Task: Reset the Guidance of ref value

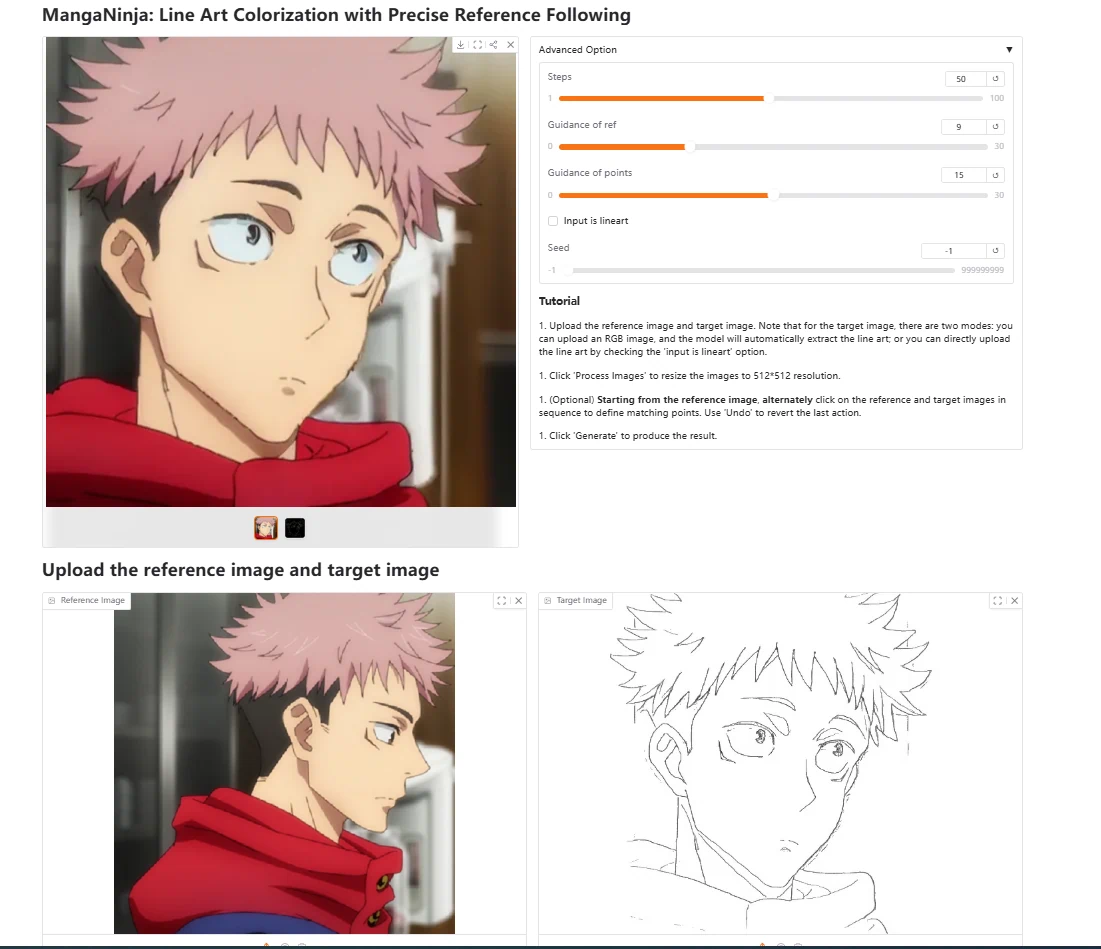Action: coord(995,126)
